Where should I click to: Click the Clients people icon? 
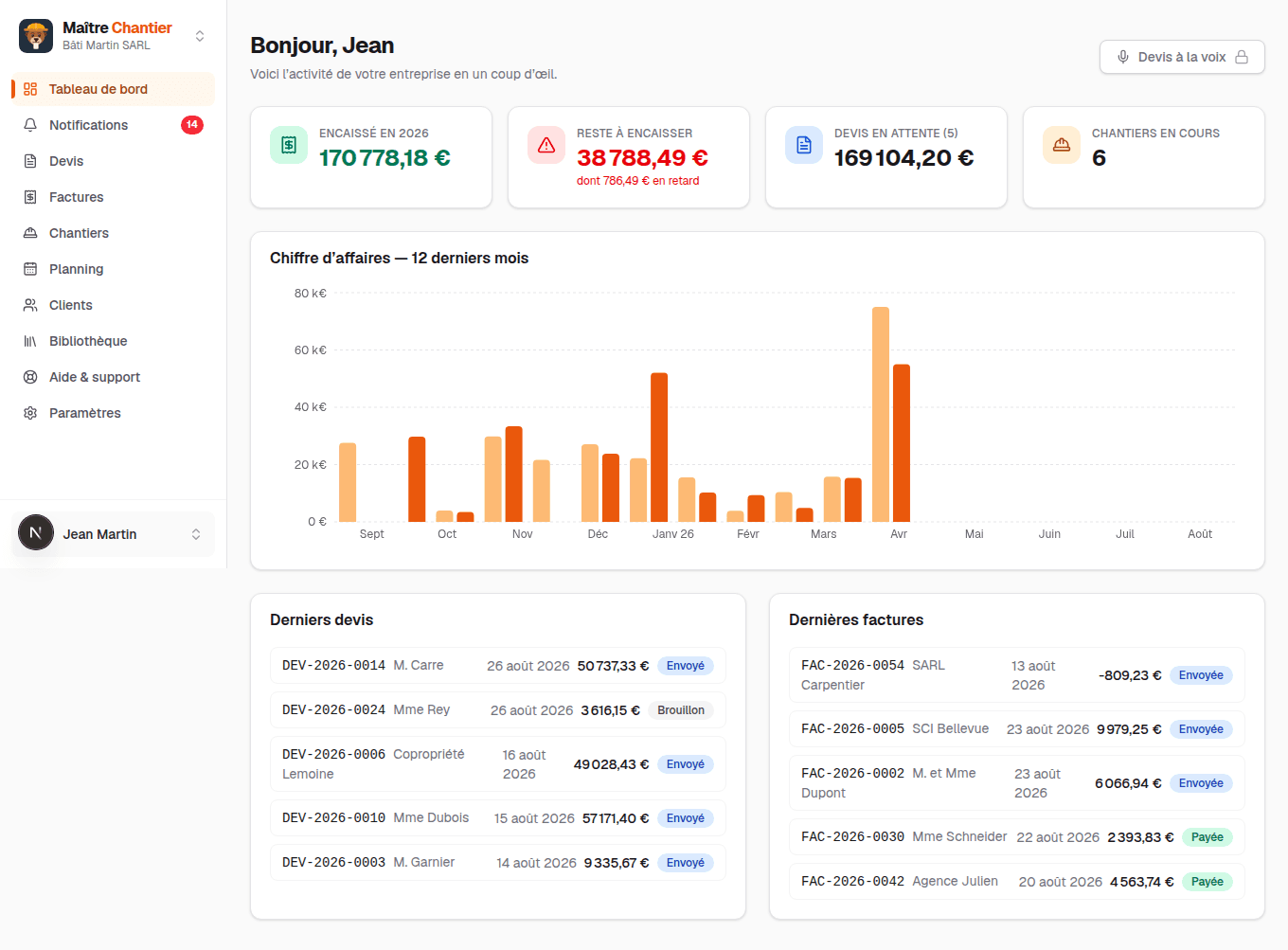click(x=30, y=305)
